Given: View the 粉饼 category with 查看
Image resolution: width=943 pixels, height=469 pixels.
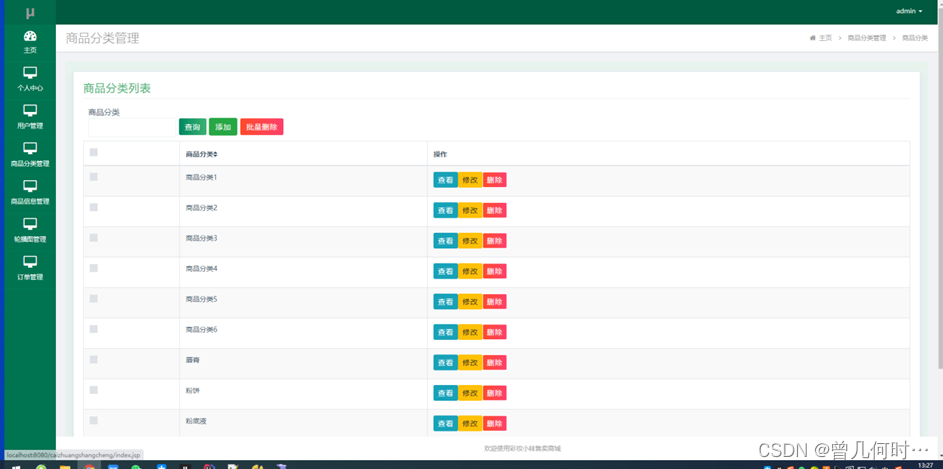Looking at the screenshot, I should point(445,393).
